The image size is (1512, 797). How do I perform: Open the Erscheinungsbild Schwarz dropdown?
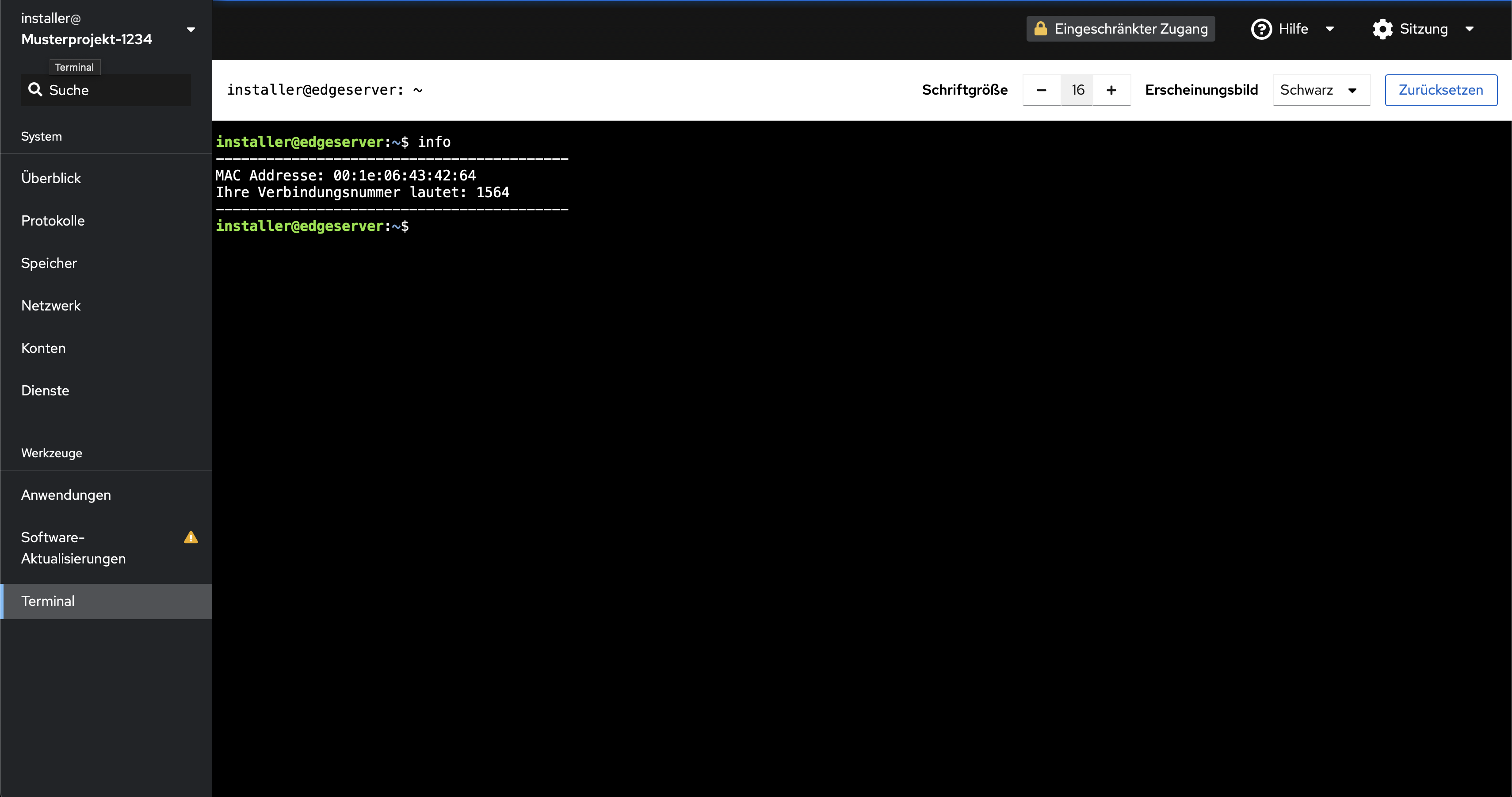click(x=1321, y=90)
